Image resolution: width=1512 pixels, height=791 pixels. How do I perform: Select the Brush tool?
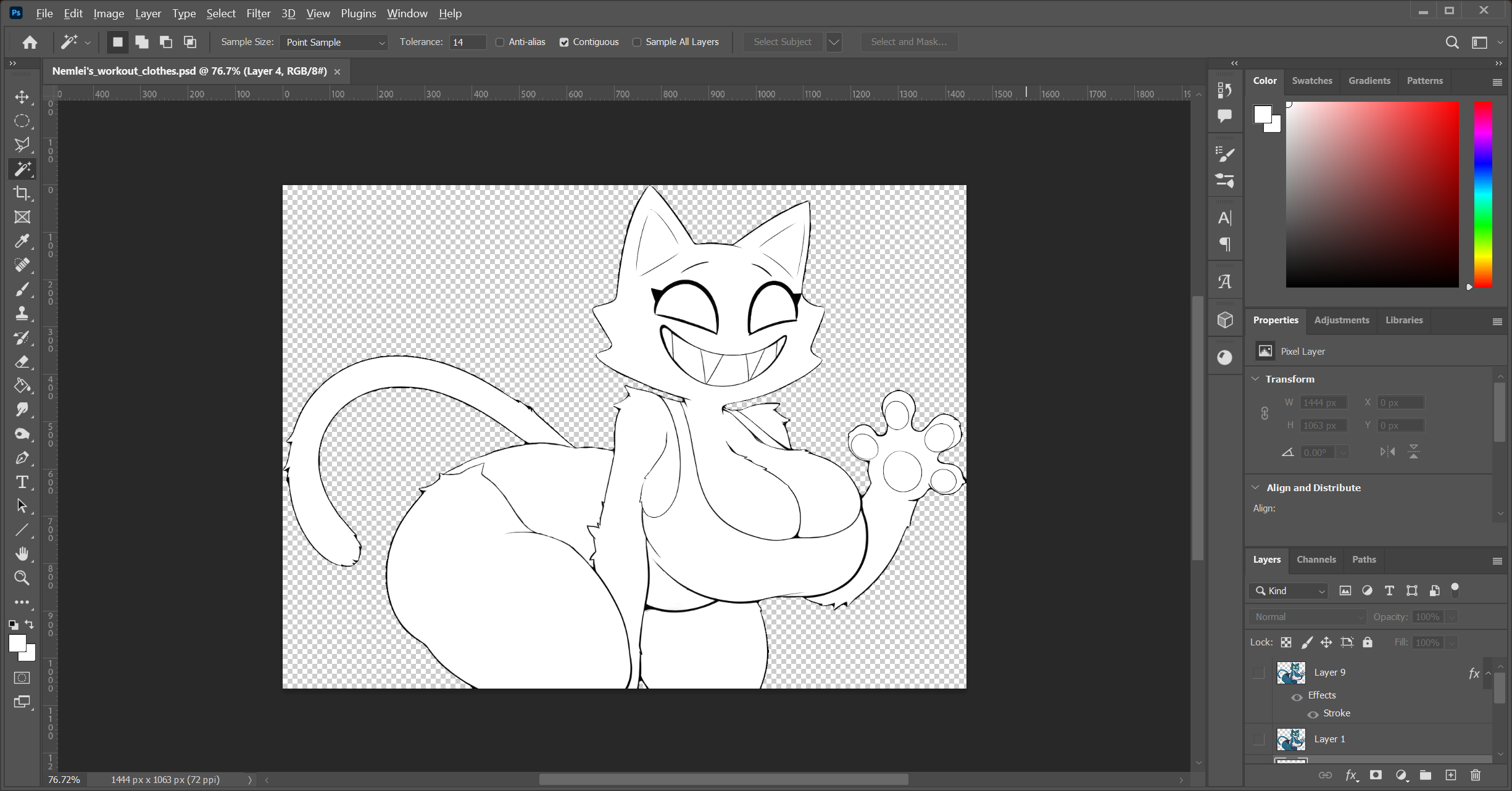point(22,289)
